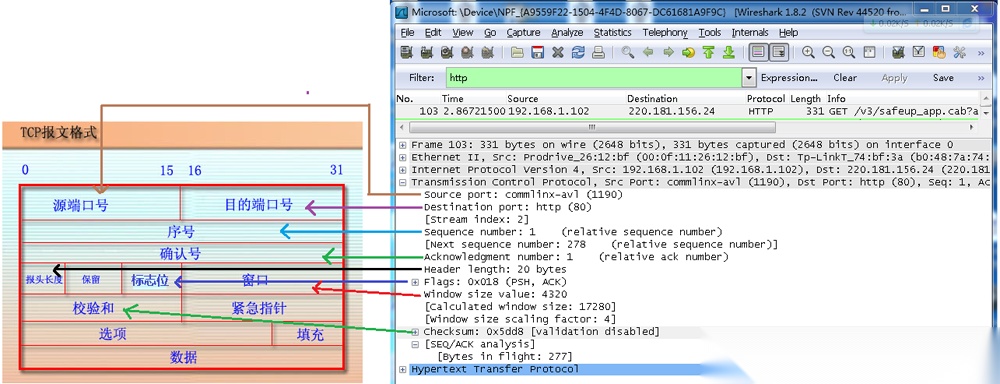
Task: Show hidden filter toolbar items chevron
Action: (x=981, y=78)
